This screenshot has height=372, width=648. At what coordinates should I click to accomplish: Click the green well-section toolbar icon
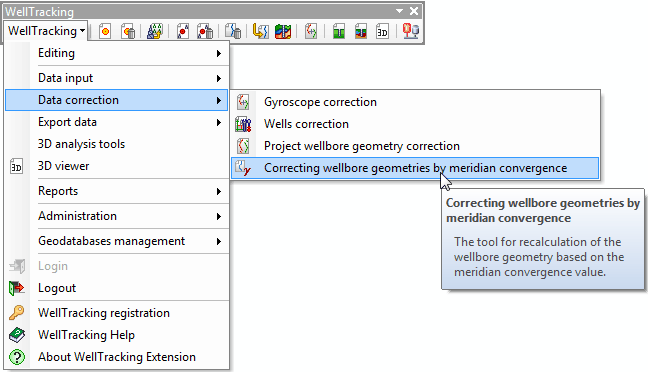pos(338,31)
